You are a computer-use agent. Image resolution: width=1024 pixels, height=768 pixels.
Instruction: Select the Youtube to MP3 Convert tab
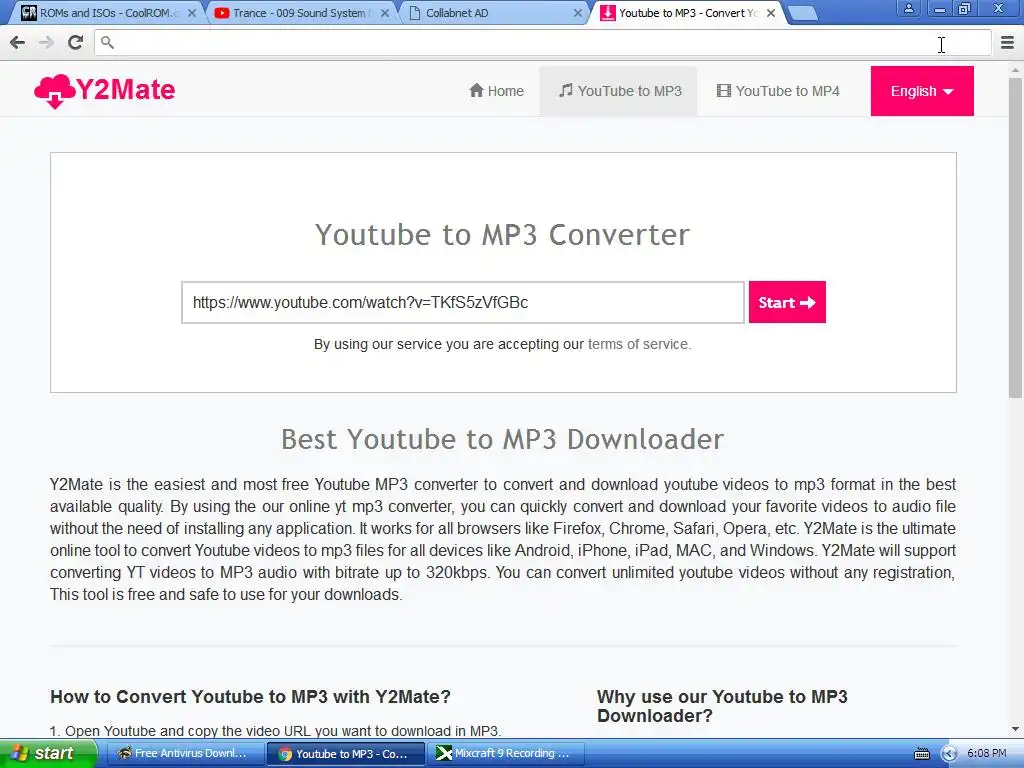coord(686,13)
